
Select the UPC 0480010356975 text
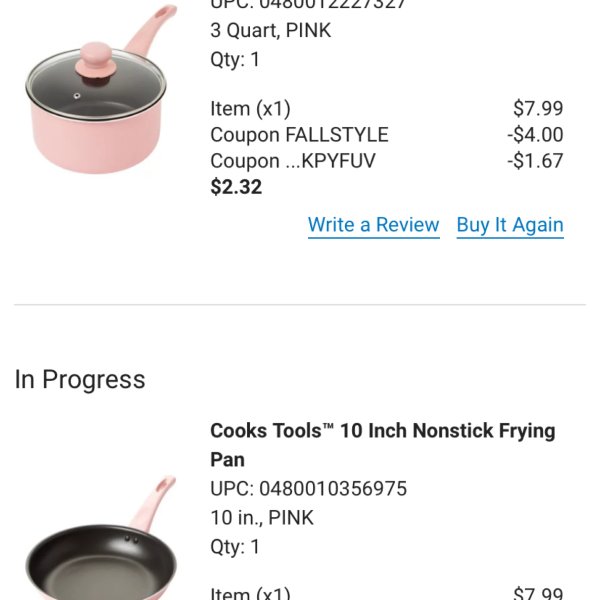point(308,488)
